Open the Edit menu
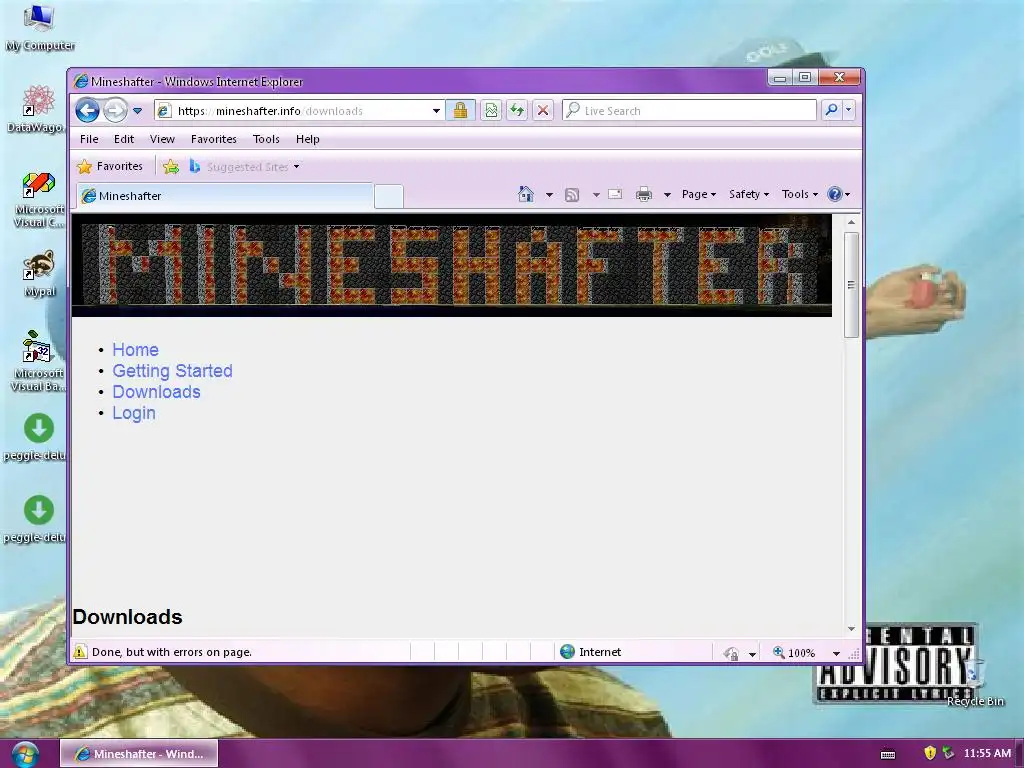The width and height of the screenshot is (1024, 768). coord(123,139)
